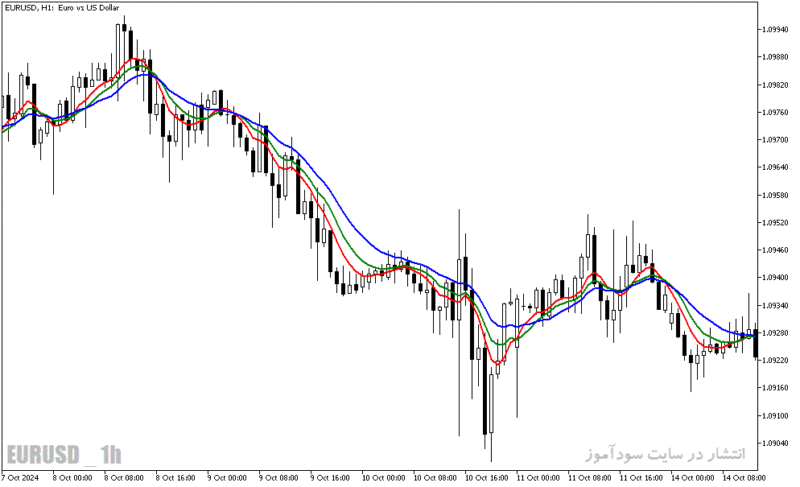
Task: Click the last black candle at right edge
Action: 756,343
